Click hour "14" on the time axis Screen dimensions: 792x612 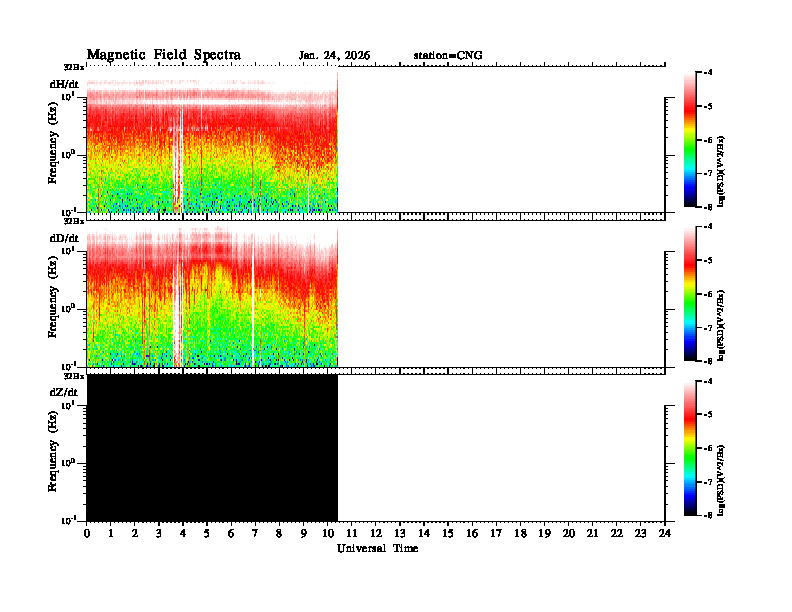pyautogui.click(x=424, y=534)
